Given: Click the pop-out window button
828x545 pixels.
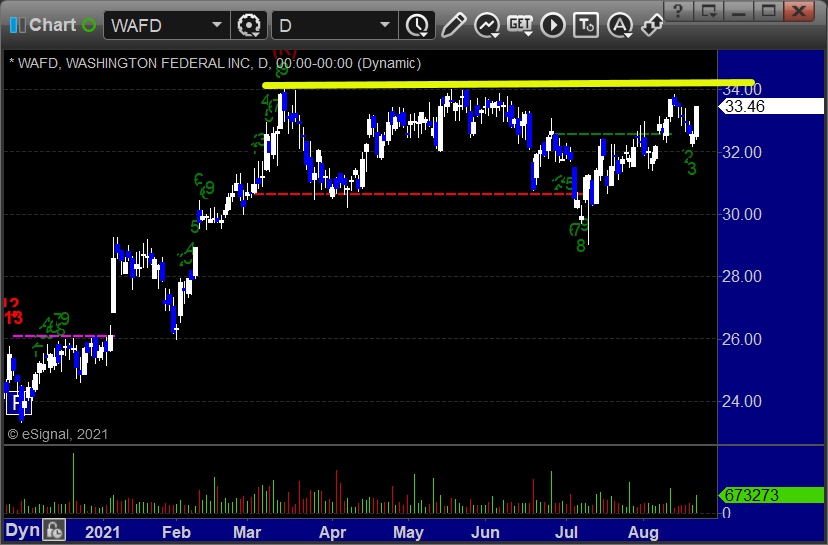Looking at the screenshot, I should [x=709, y=11].
